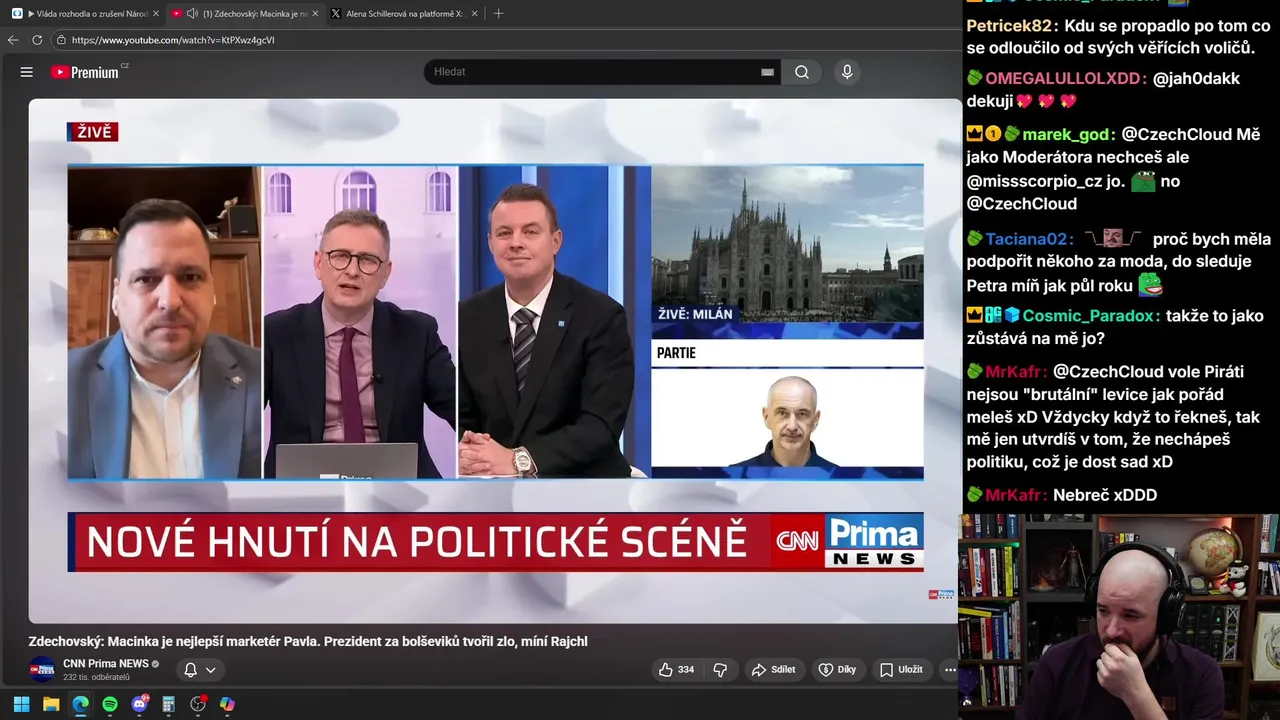This screenshot has height=720, width=1280.
Task: Click the OMEGALULLOLXDD username in chat
Action: (1062, 78)
